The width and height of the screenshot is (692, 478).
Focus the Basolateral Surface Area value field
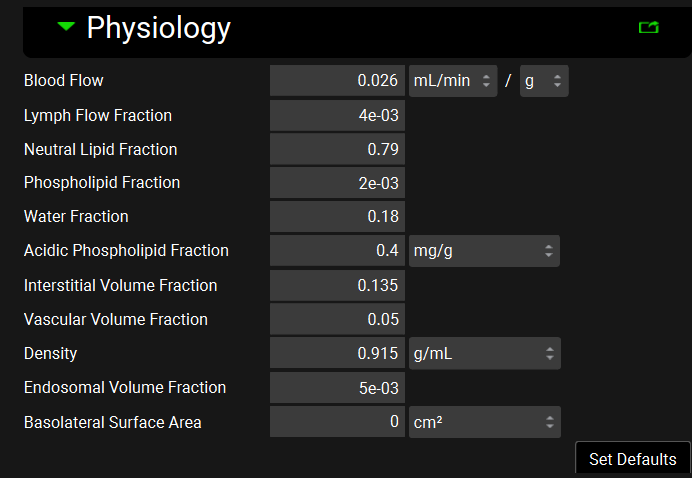pos(337,422)
